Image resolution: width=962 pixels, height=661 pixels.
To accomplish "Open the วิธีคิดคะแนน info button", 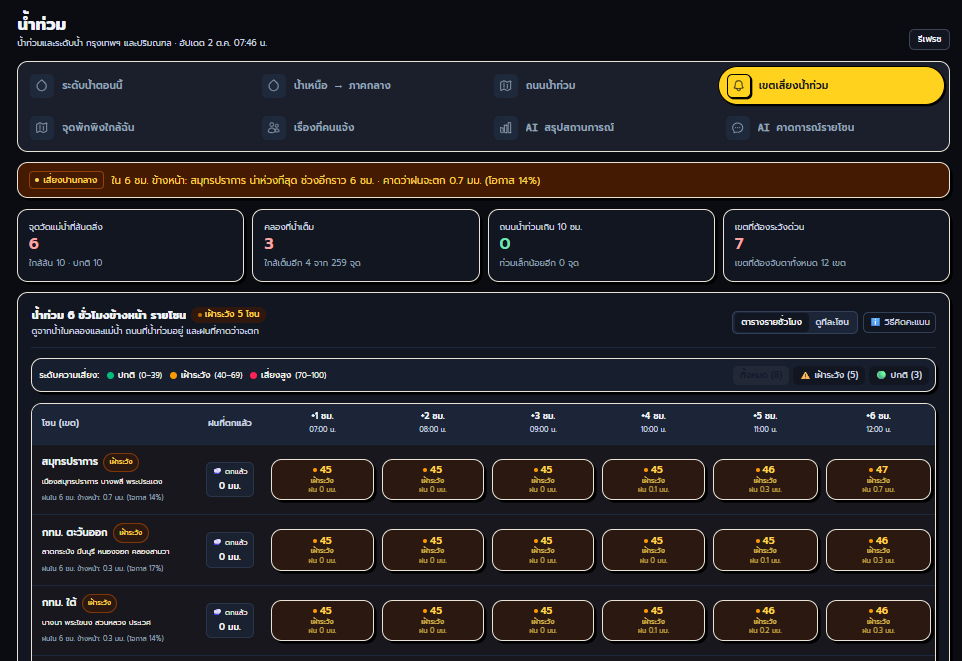I will pos(899,322).
